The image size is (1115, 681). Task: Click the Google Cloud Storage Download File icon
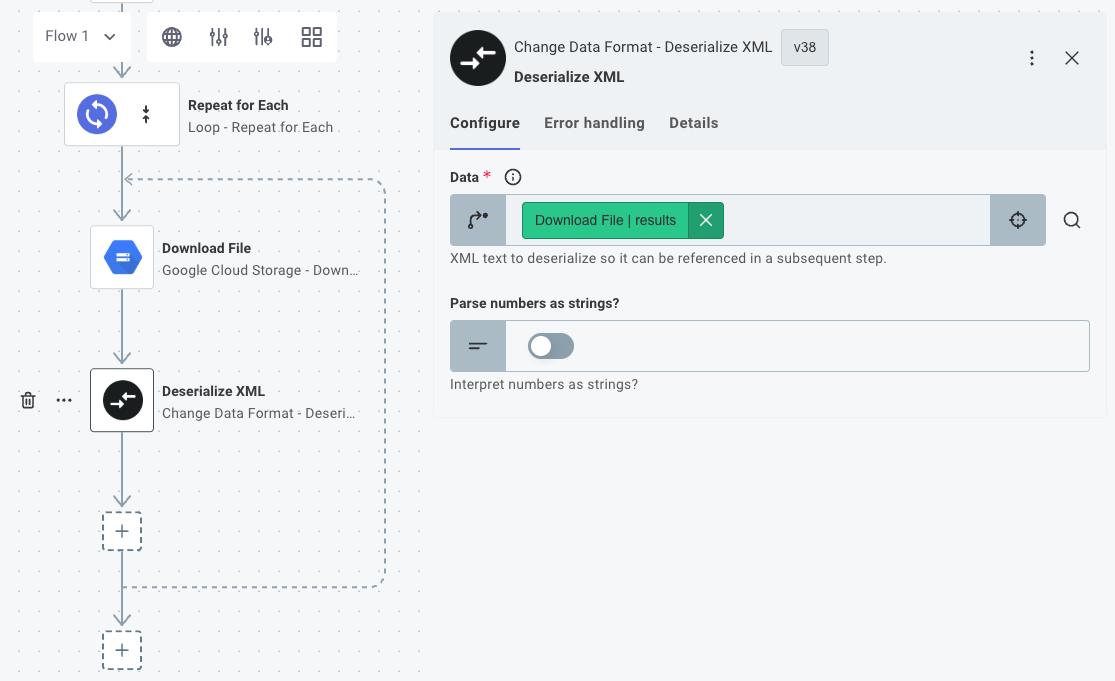point(122,257)
